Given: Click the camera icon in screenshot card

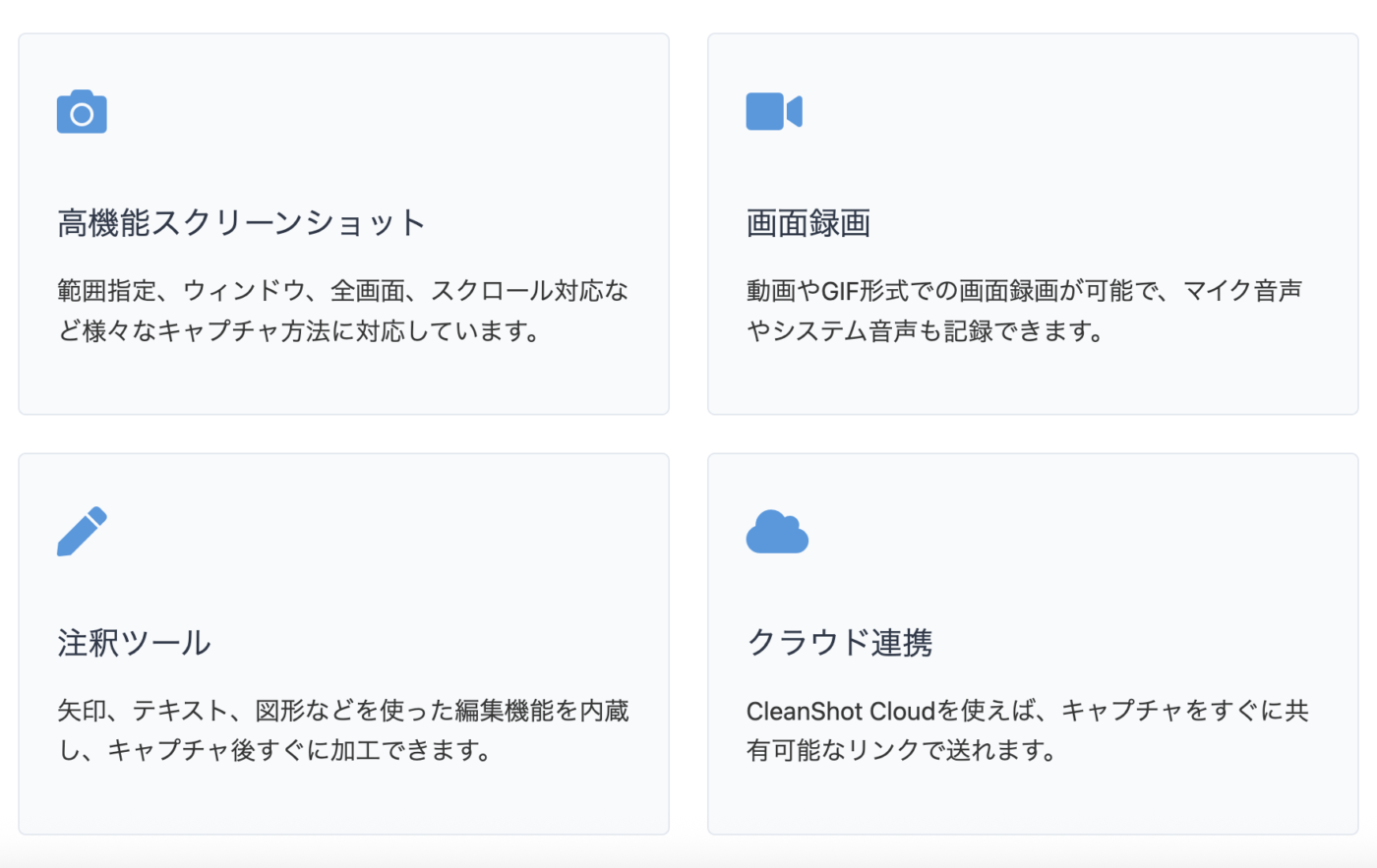Looking at the screenshot, I should tap(82, 112).
